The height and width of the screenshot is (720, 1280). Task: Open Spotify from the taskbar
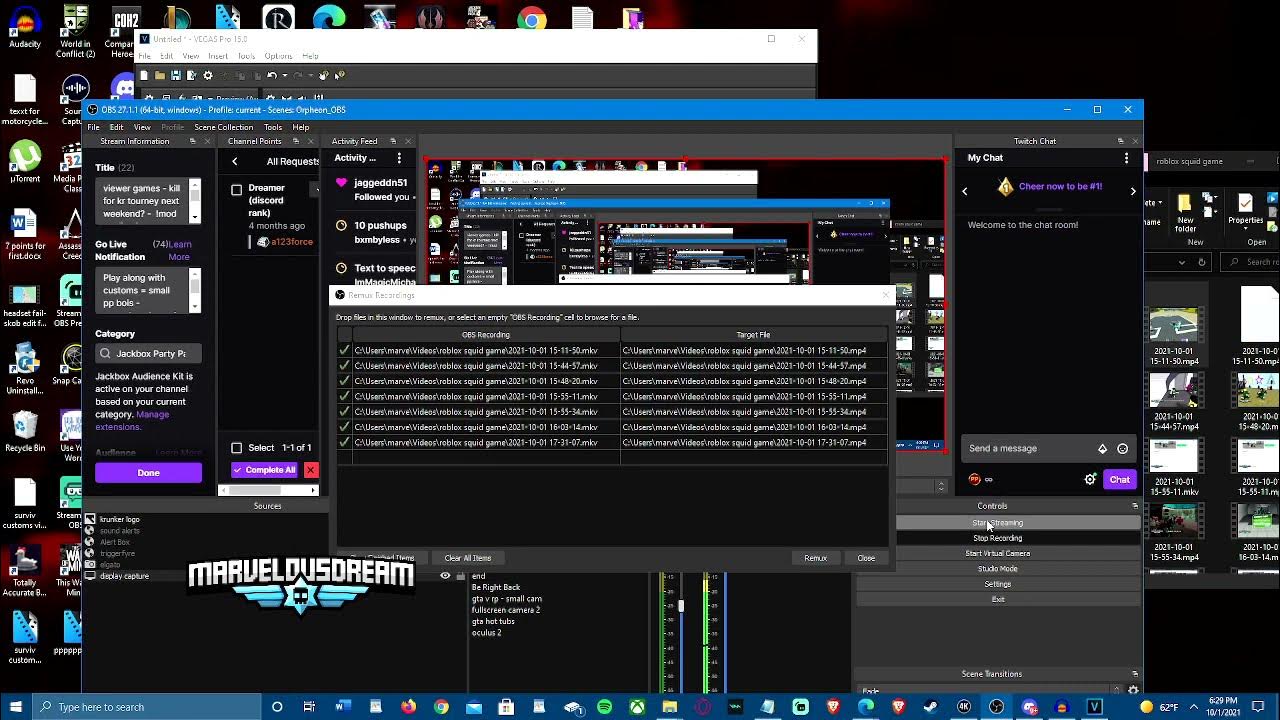(x=604, y=707)
